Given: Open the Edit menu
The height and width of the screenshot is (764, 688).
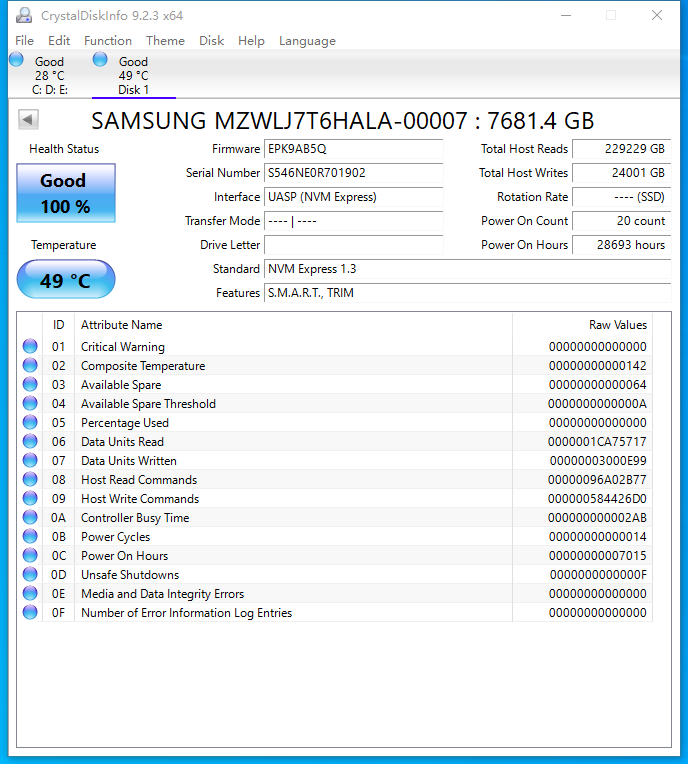Looking at the screenshot, I should 59,40.
